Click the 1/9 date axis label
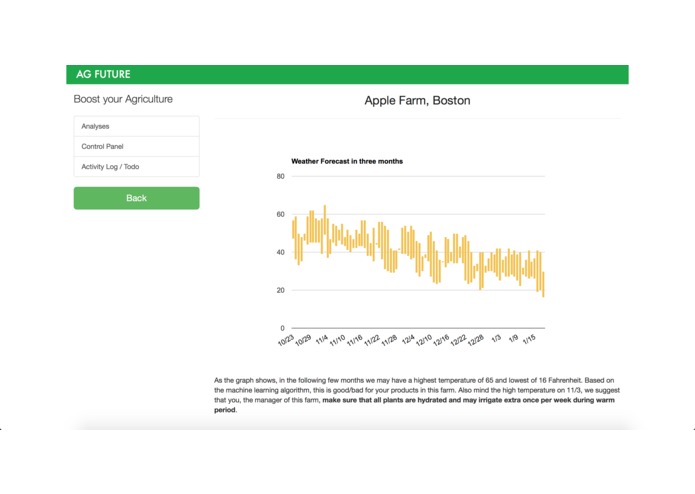The height and width of the screenshot is (494, 695). (513, 338)
